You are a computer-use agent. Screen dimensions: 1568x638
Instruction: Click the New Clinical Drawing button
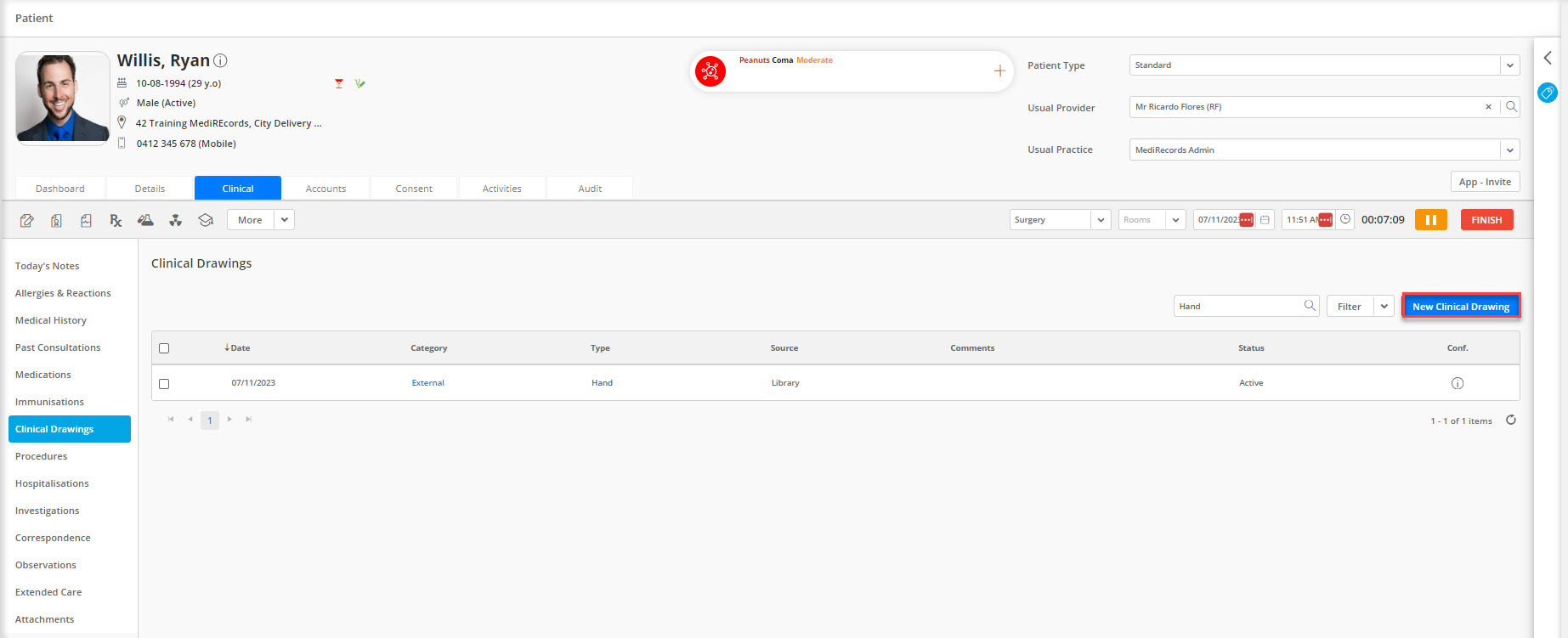(1461, 306)
